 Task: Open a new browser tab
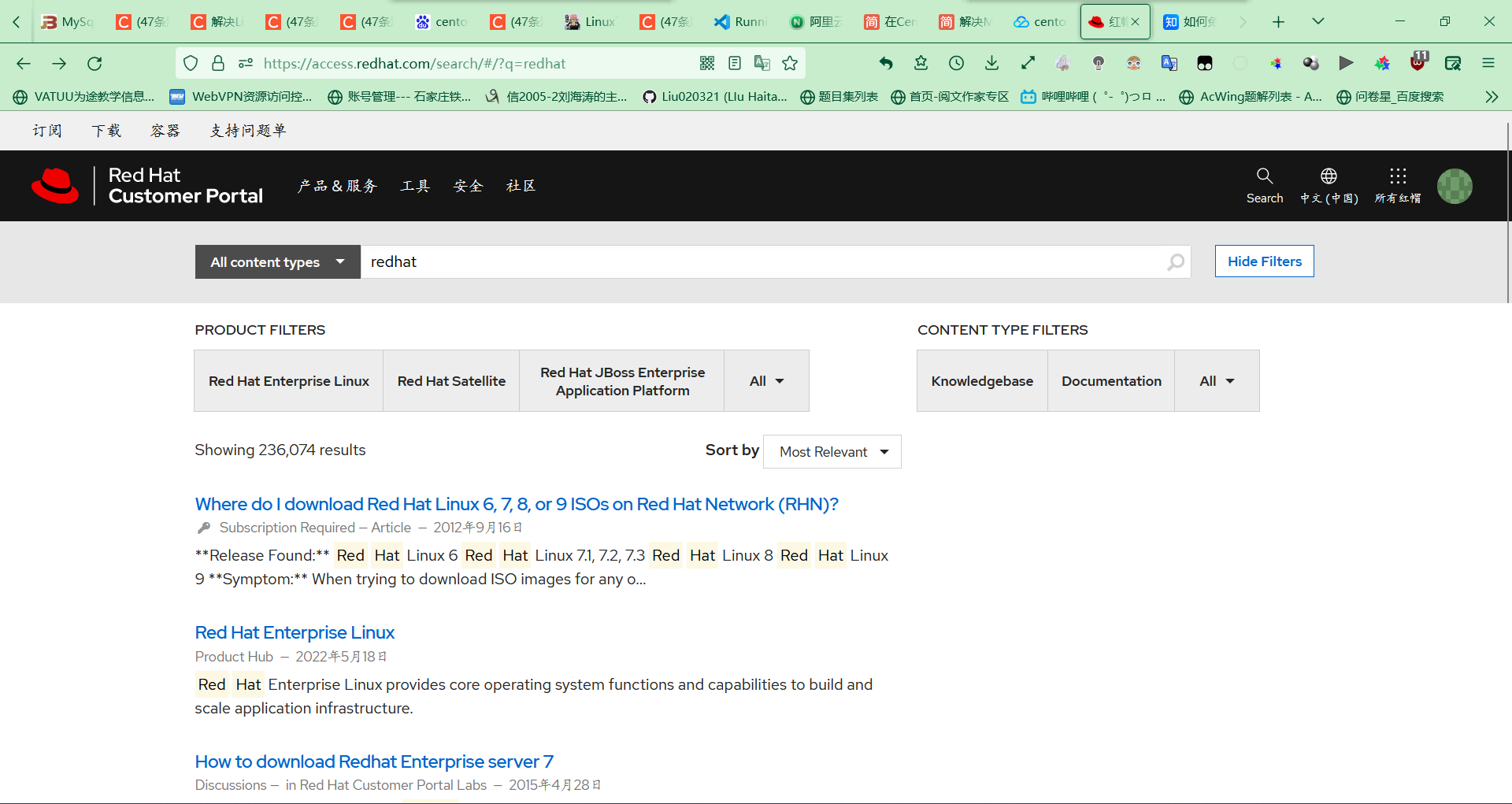click(1278, 22)
